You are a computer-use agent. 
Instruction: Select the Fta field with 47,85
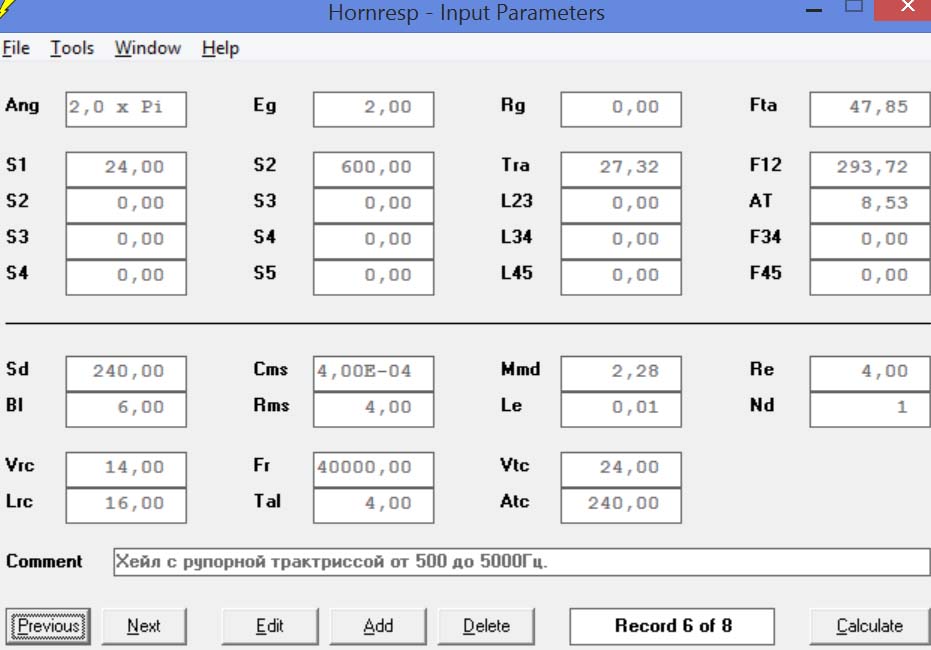[870, 109]
